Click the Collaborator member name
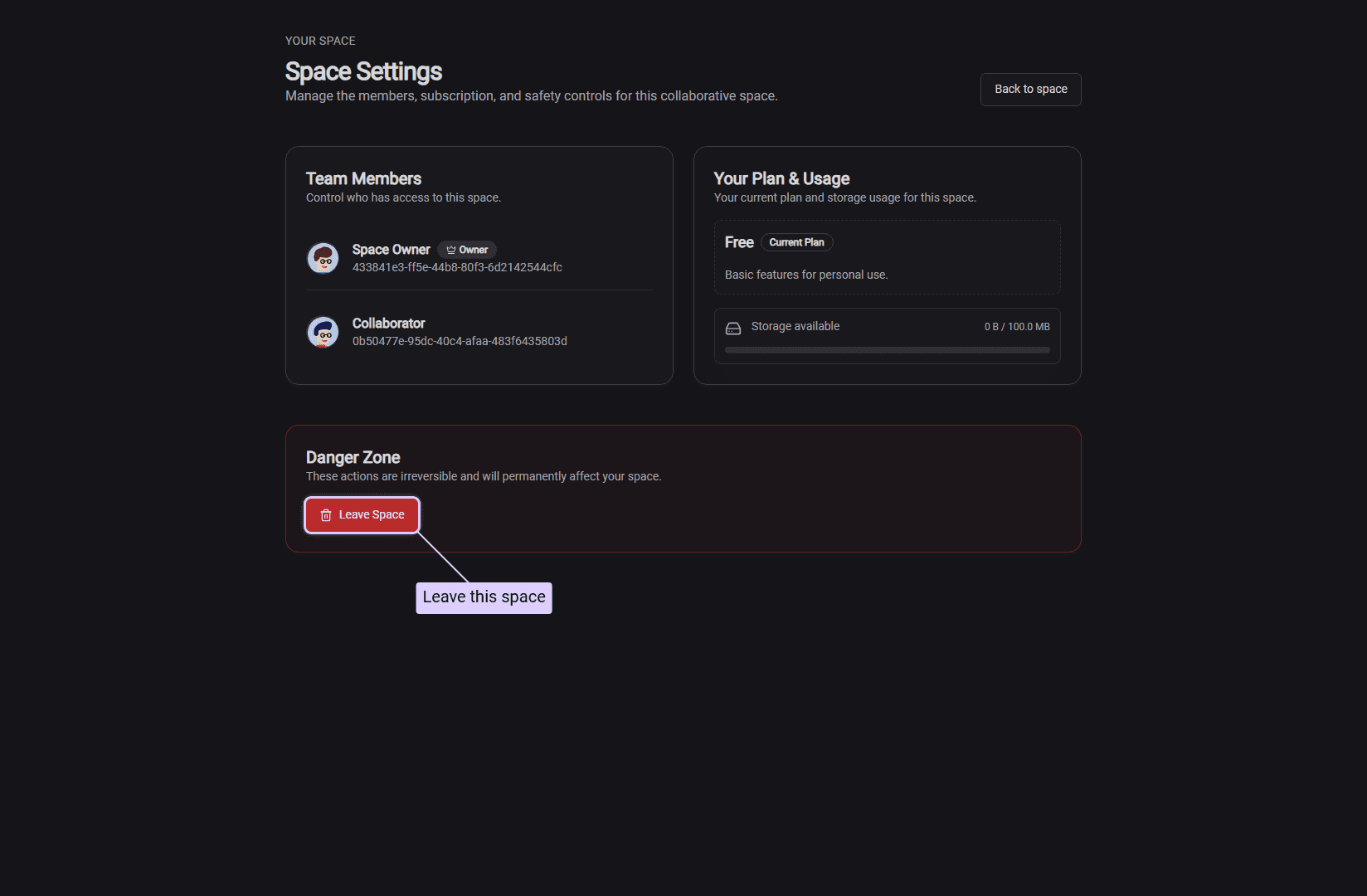 pyautogui.click(x=388, y=324)
